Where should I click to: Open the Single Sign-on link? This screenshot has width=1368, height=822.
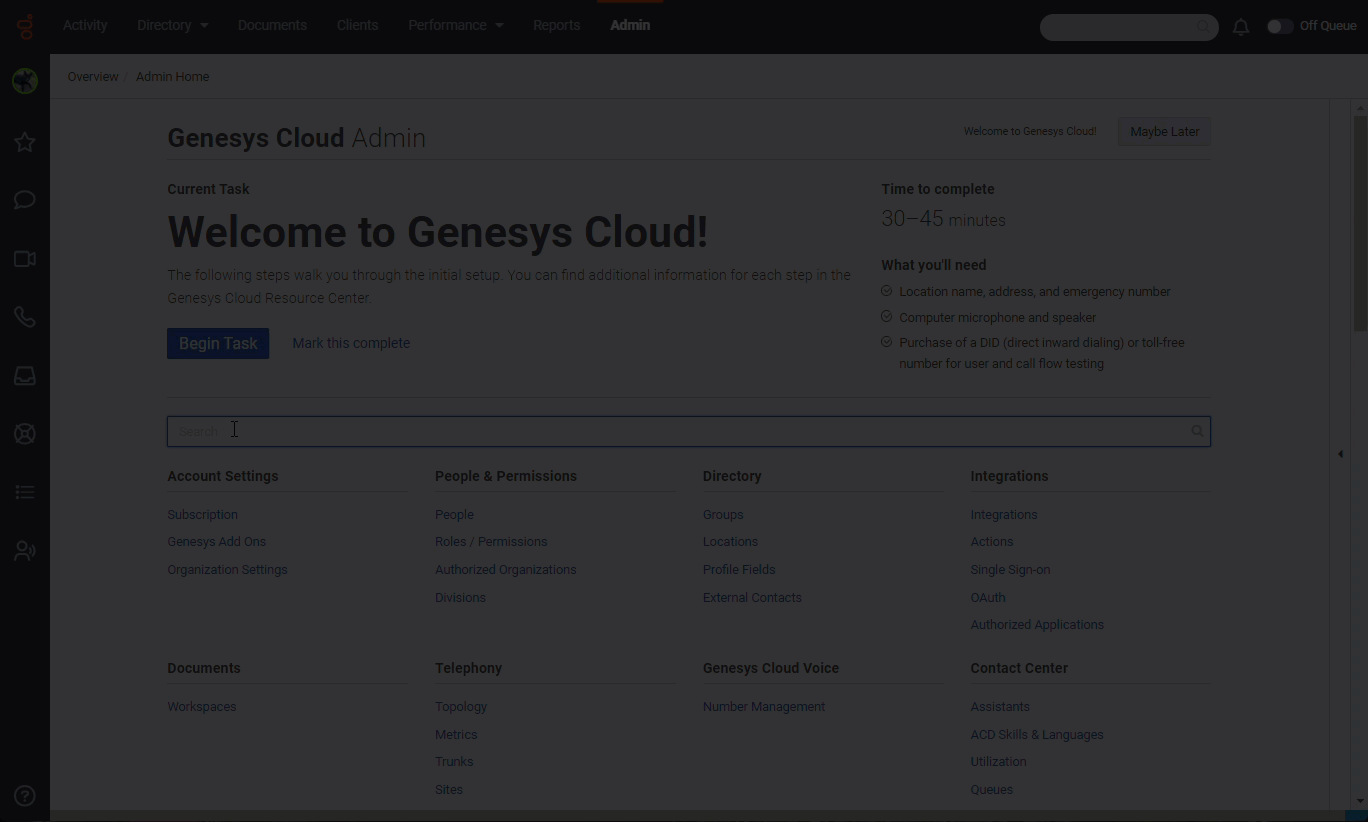(x=1010, y=570)
